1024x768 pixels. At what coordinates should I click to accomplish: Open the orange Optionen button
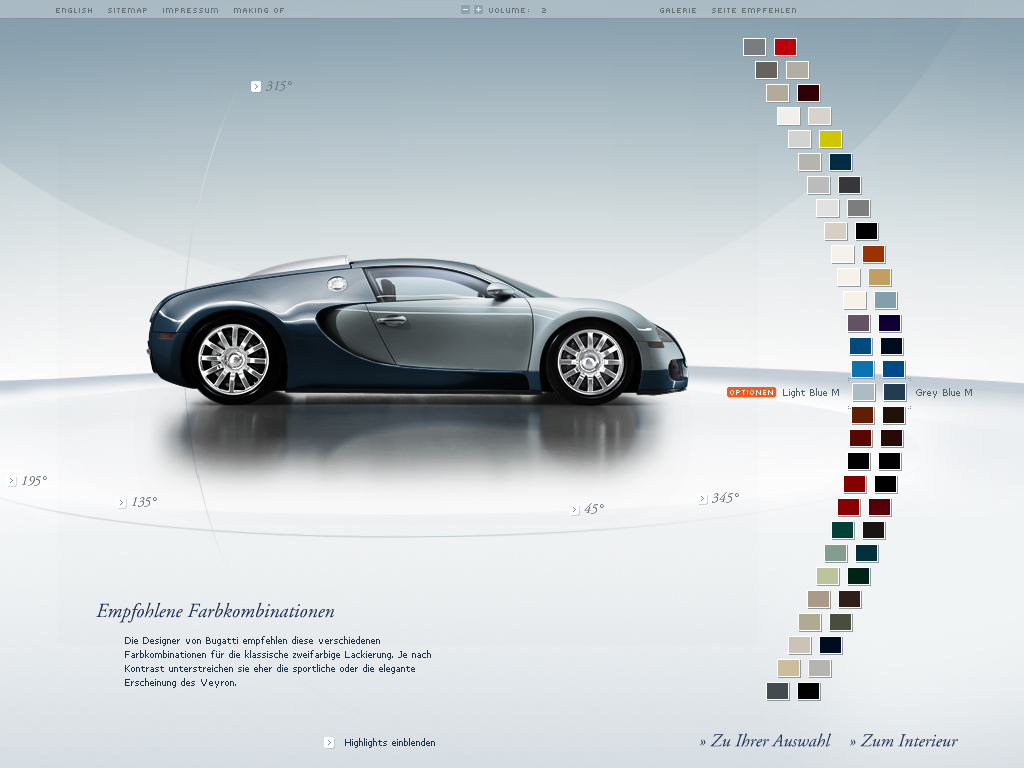pyautogui.click(x=751, y=393)
